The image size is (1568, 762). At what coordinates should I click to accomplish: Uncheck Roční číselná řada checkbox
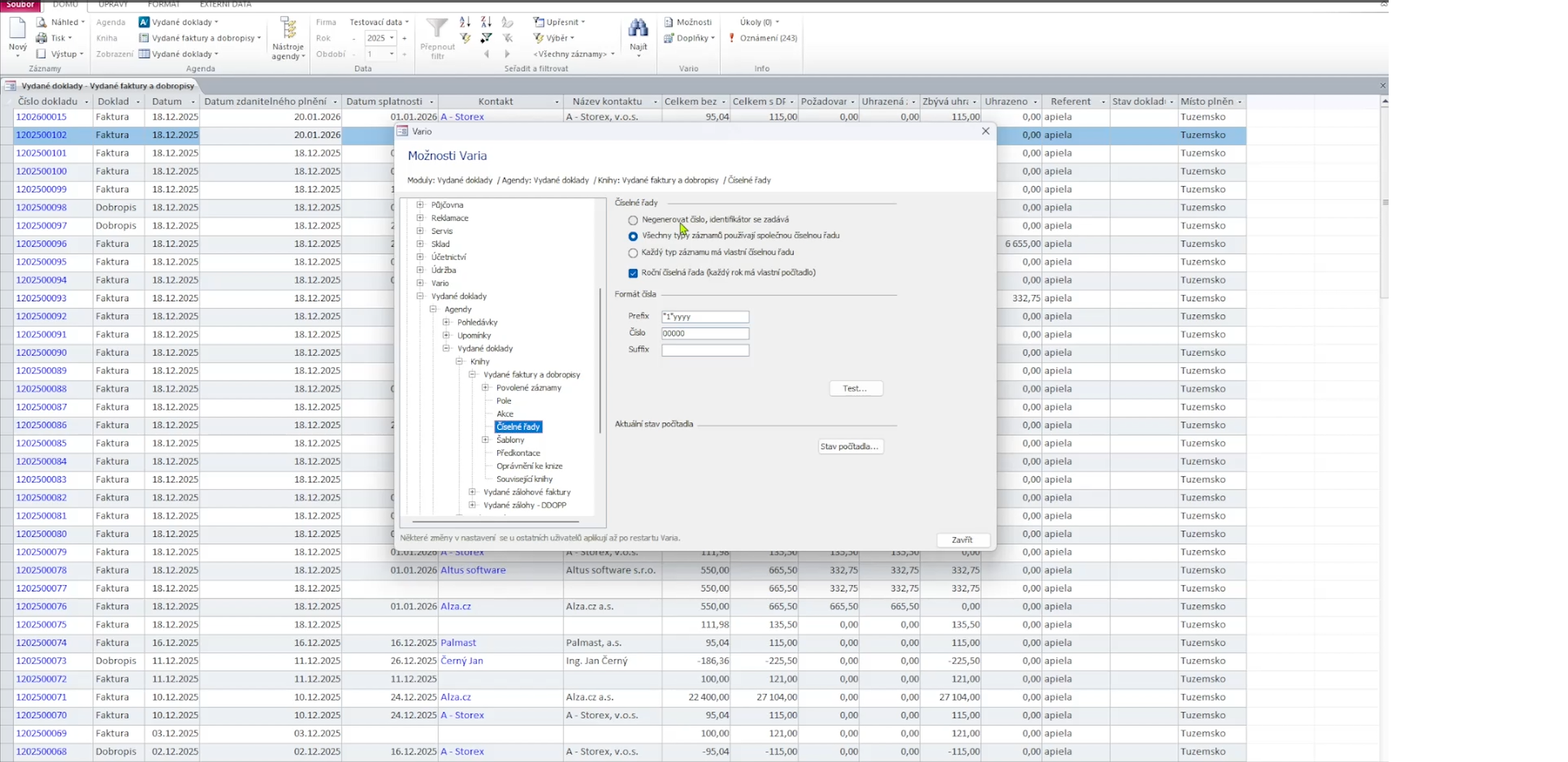coord(633,273)
